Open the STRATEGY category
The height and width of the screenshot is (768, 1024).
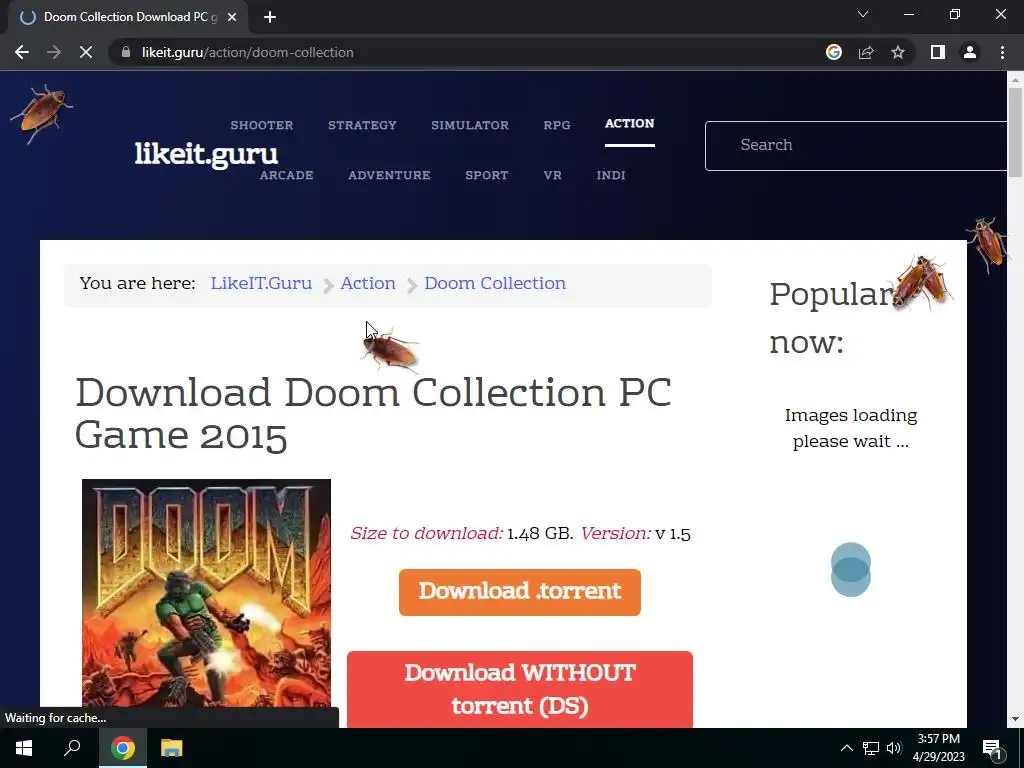point(362,125)
